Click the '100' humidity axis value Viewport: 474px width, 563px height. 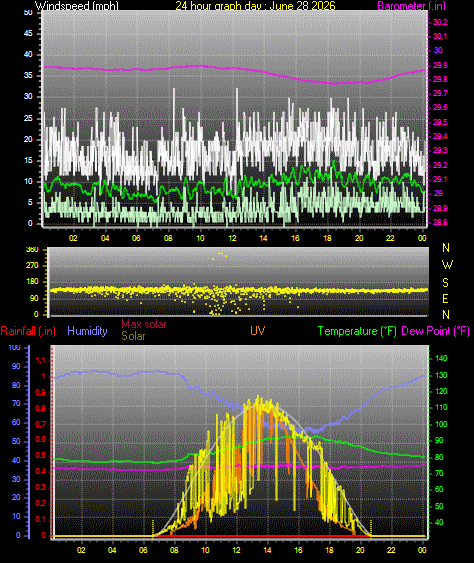click(x=14, y=347)
